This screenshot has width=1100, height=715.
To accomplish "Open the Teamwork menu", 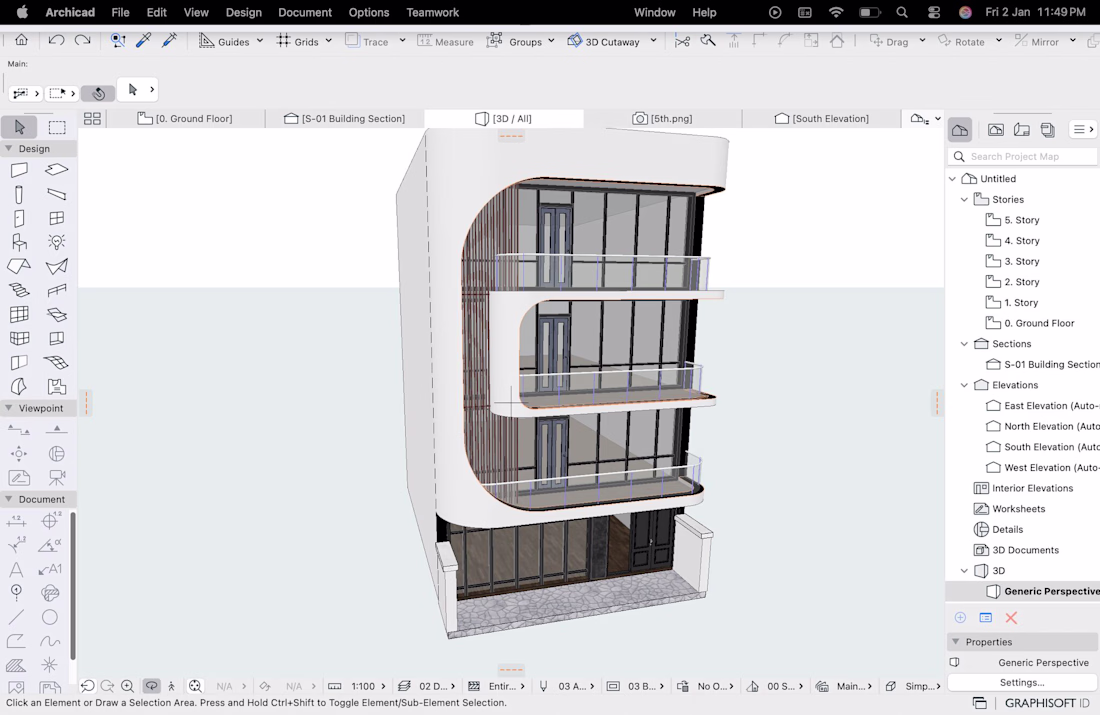I will pyautogui.click(x=433, y=12).
